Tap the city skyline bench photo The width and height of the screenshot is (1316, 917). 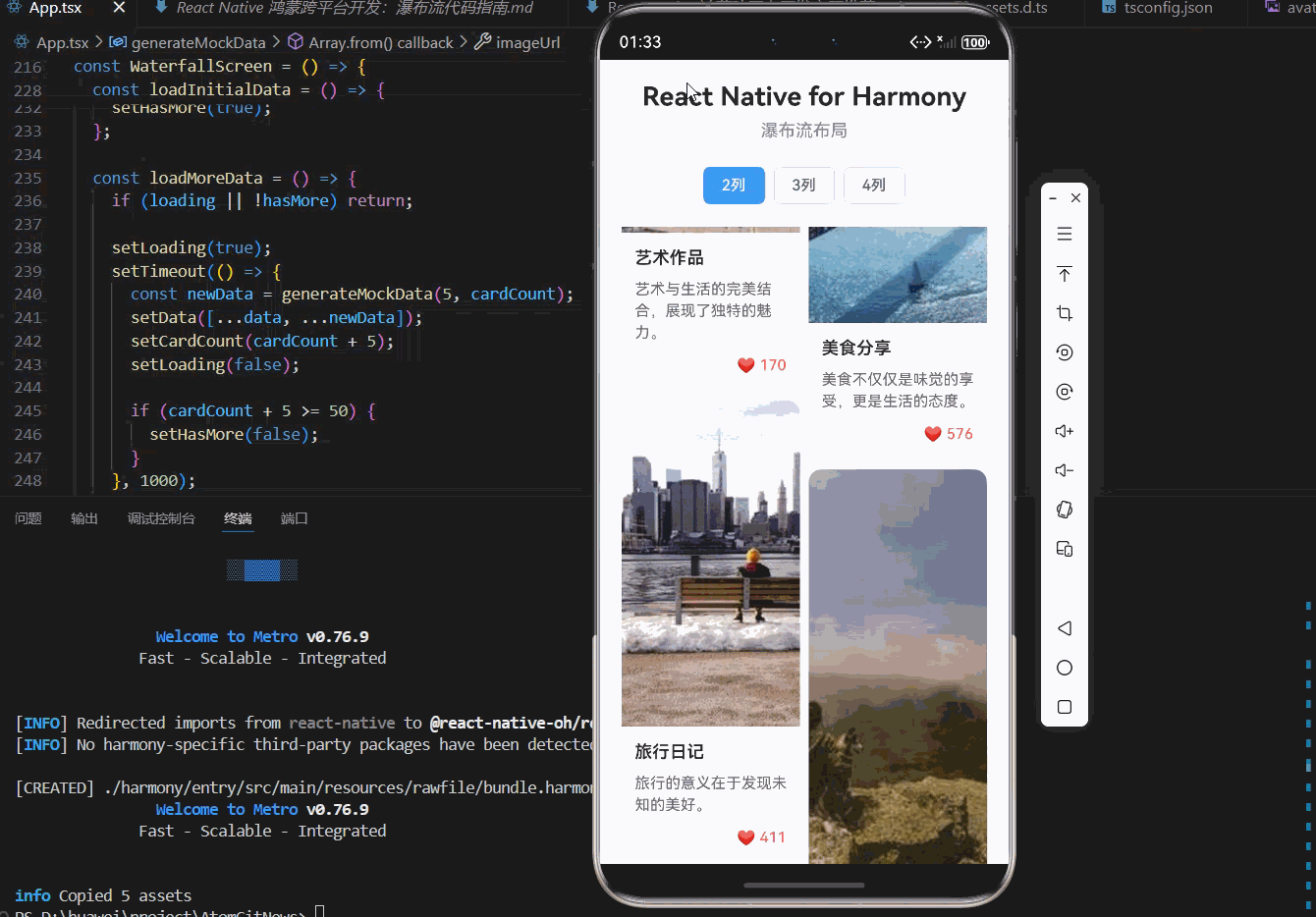tap(711, 563)
